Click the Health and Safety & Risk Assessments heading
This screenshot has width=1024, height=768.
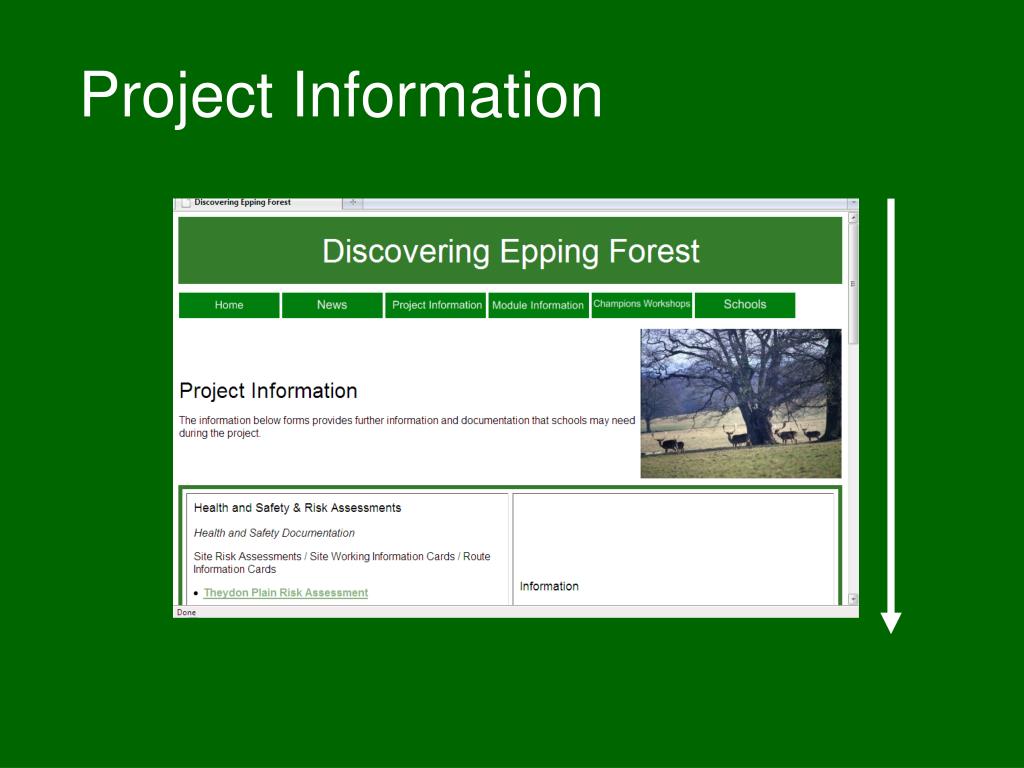point(297,507)
